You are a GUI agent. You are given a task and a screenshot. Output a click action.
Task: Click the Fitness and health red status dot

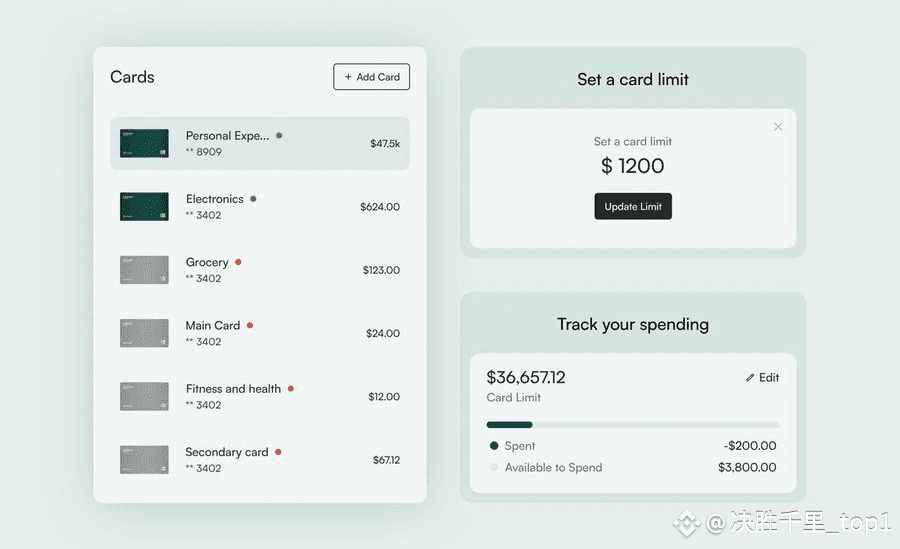click(x=291, y=389)
